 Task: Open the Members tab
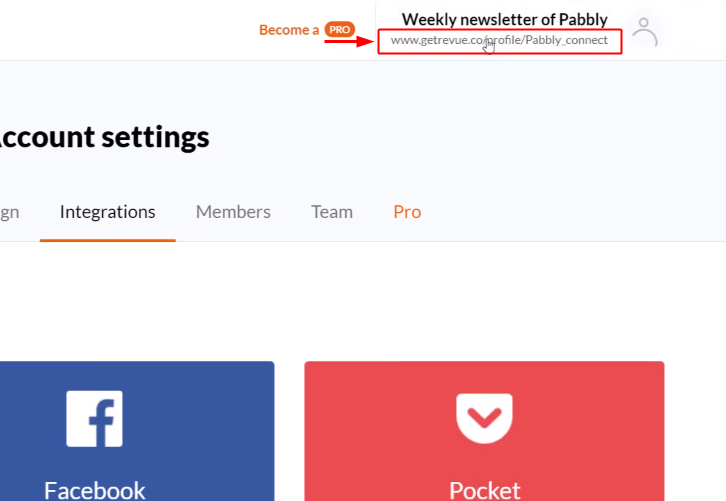(x=233, y=212)
